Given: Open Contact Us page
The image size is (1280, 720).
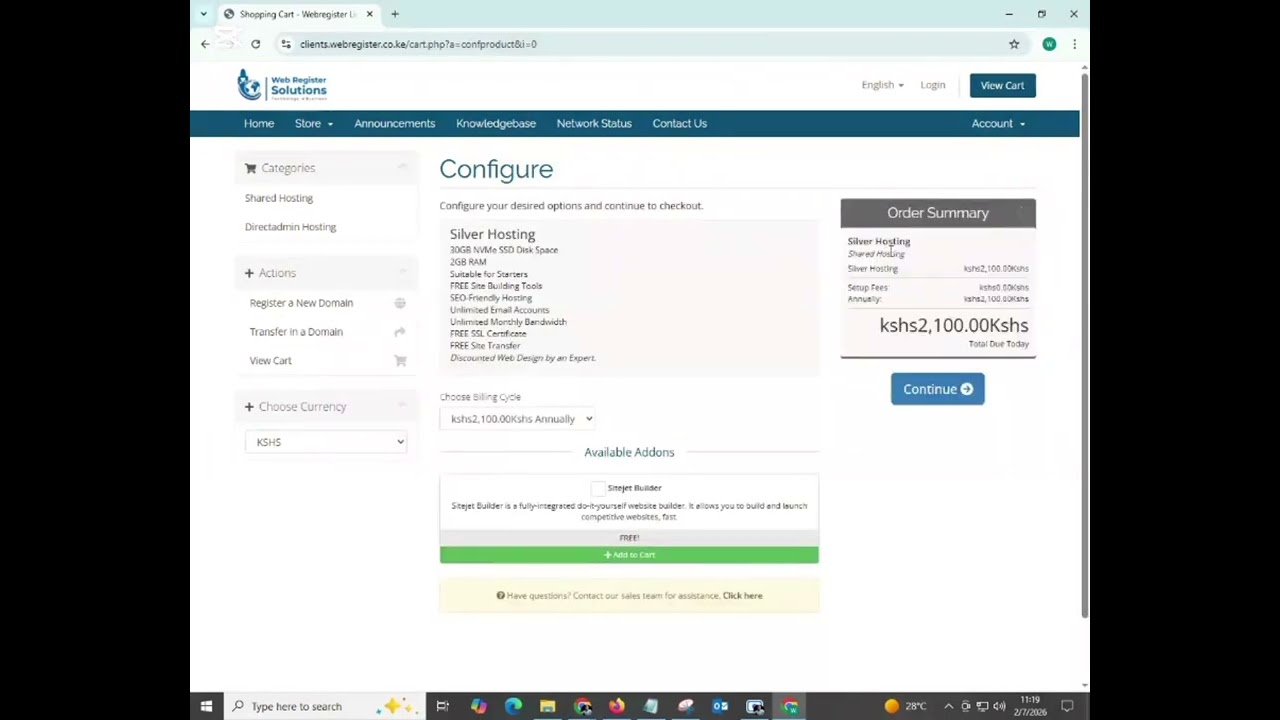Looking at the screenshot, I should (680, 123).
